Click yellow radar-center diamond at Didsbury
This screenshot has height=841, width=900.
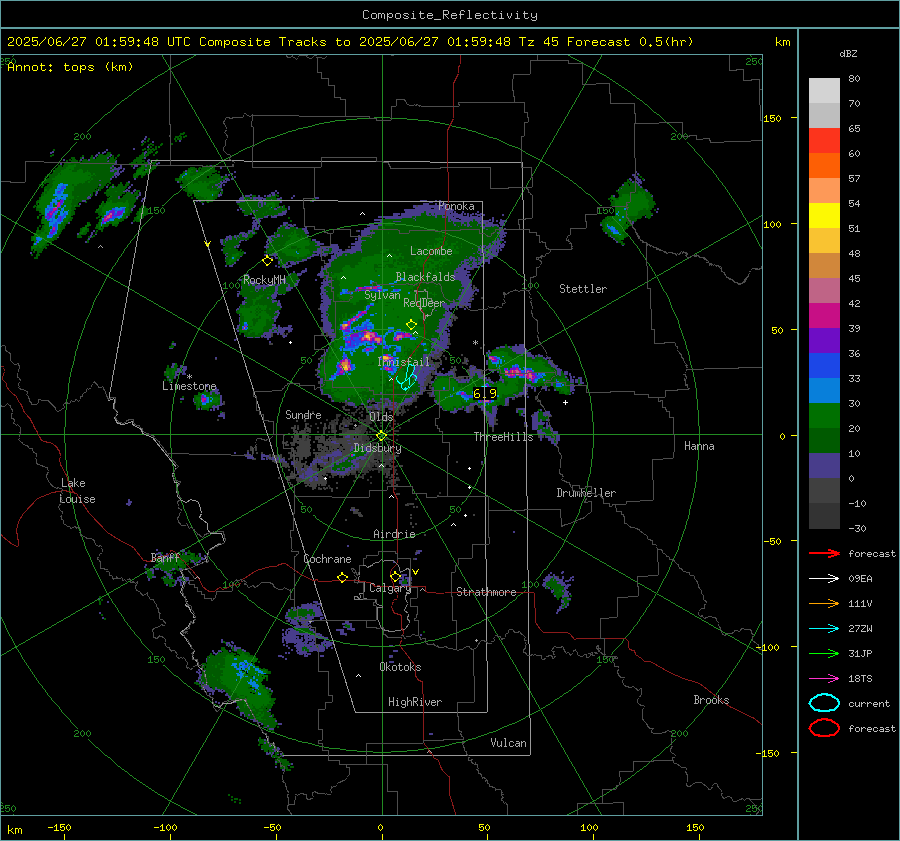click(x=381, y=436)
